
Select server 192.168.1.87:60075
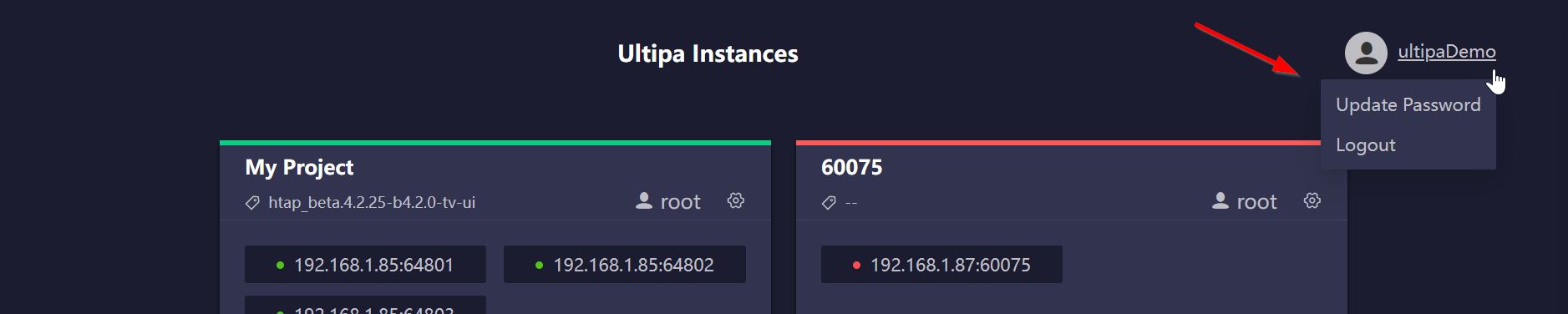(x=941, y=265)
